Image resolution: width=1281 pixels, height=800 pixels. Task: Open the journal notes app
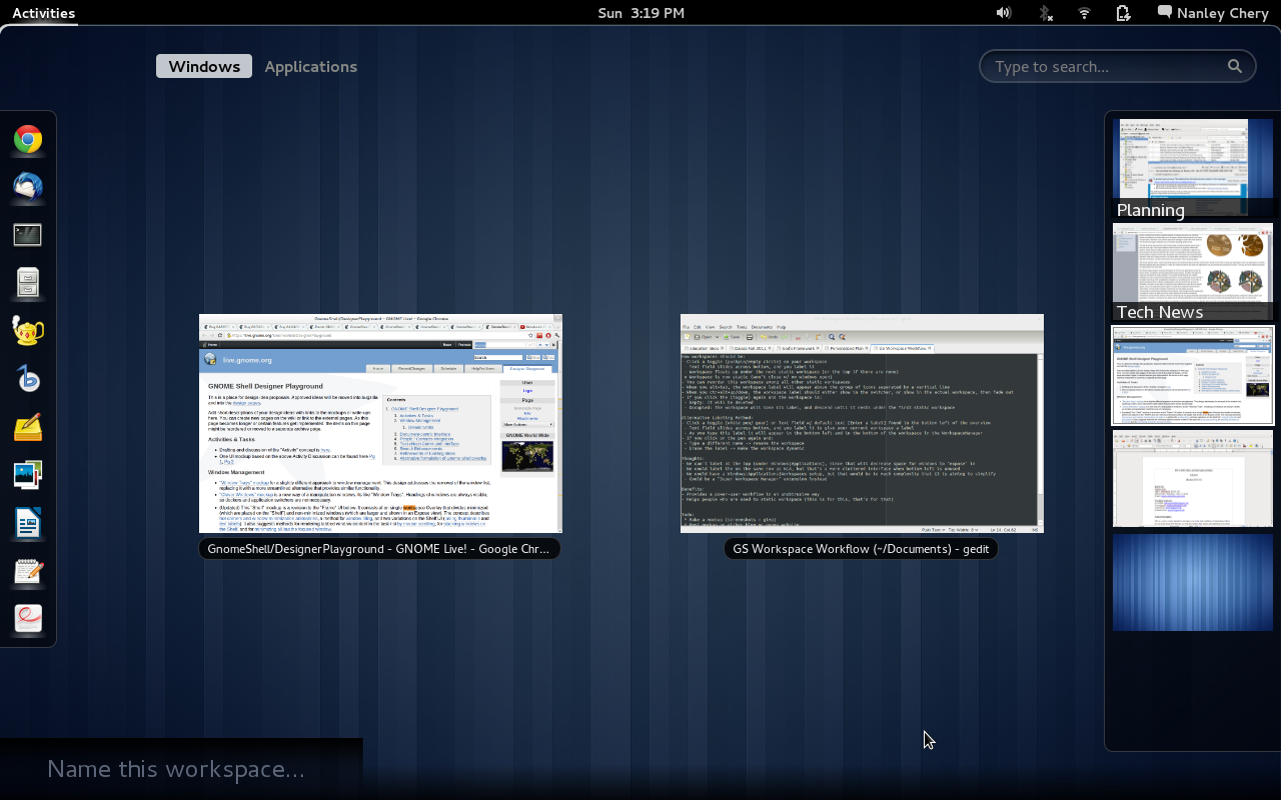point(27,571)
